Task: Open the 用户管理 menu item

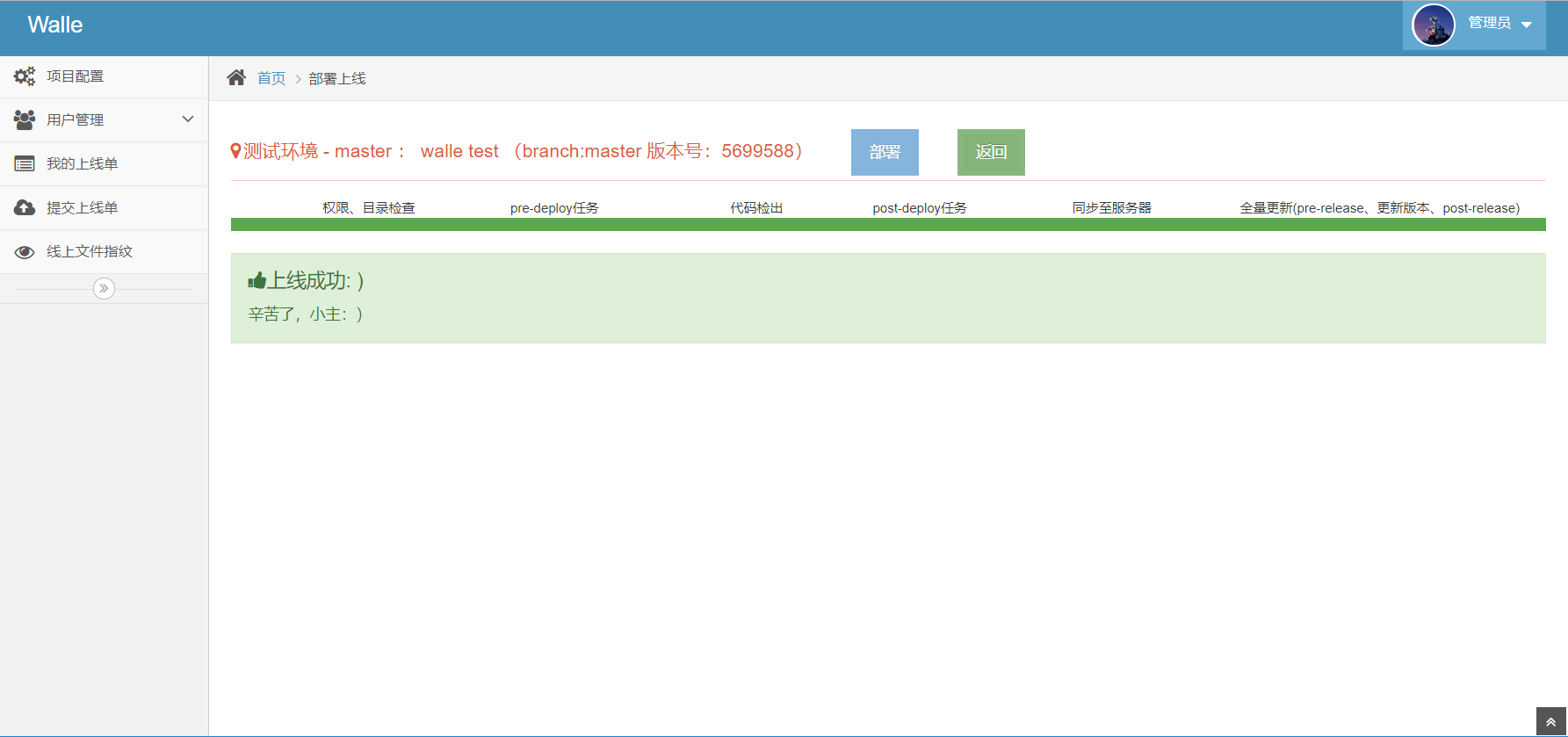Action: tap(104, 119)
